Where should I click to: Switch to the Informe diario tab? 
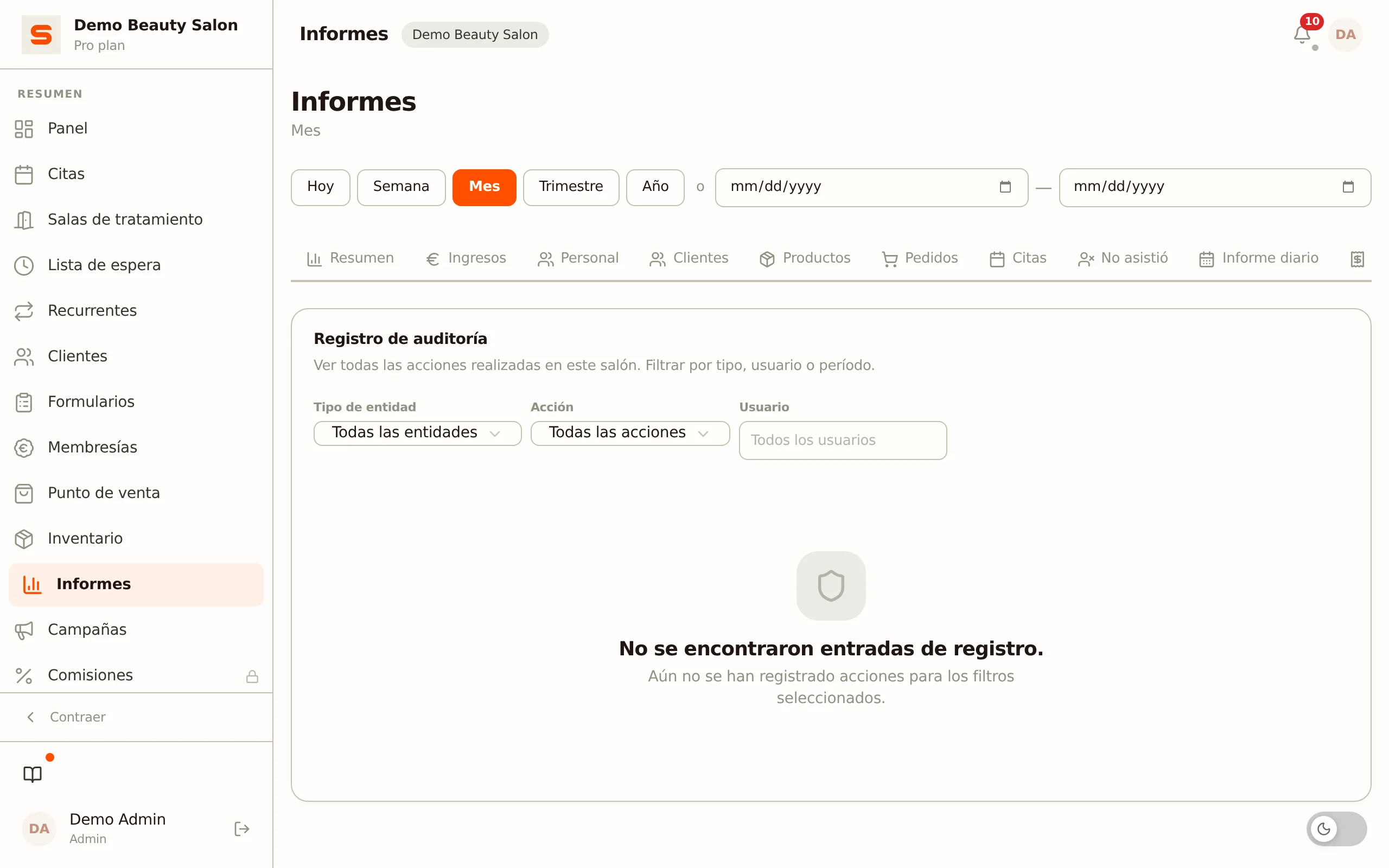click(x=1258, y=258)
